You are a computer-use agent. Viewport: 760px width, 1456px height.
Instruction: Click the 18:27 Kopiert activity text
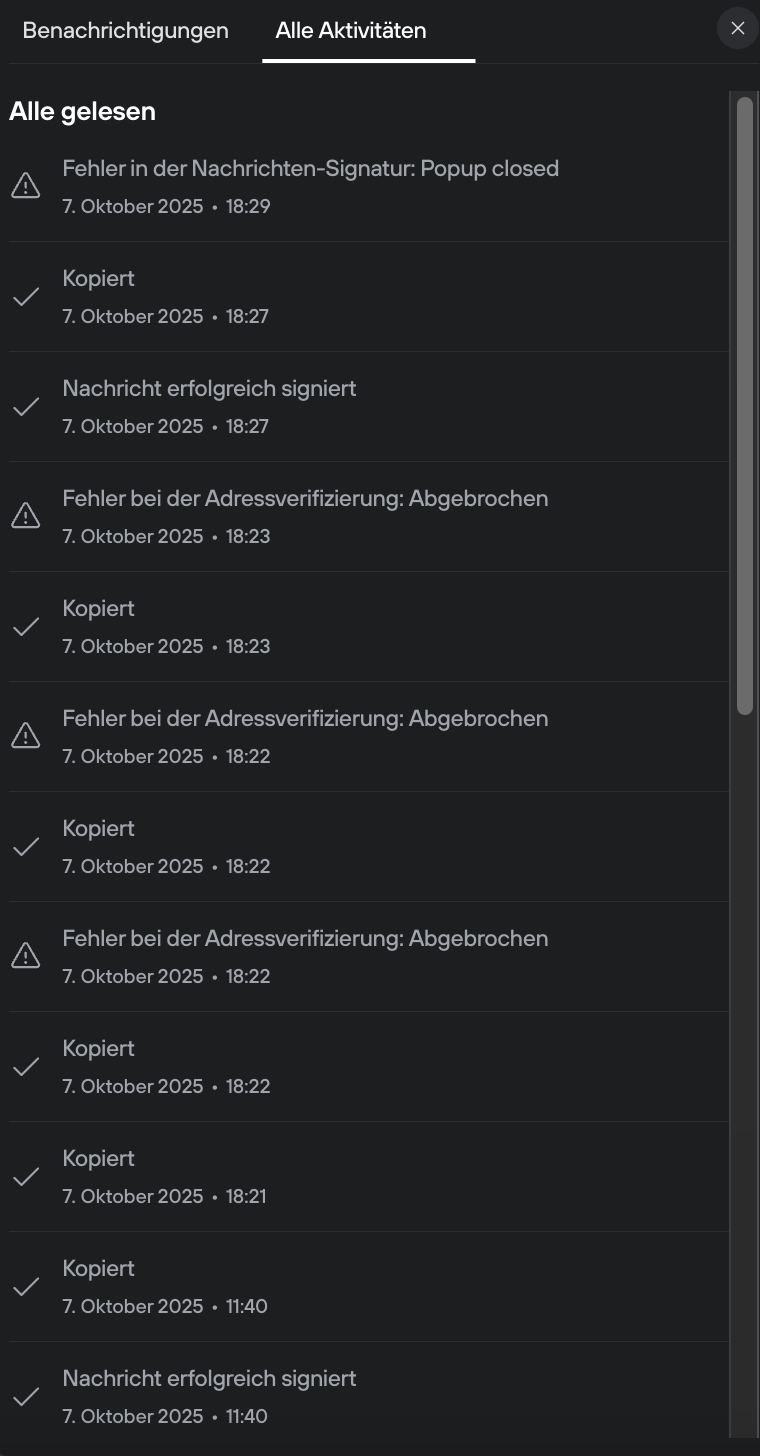(x=98, y=278)
